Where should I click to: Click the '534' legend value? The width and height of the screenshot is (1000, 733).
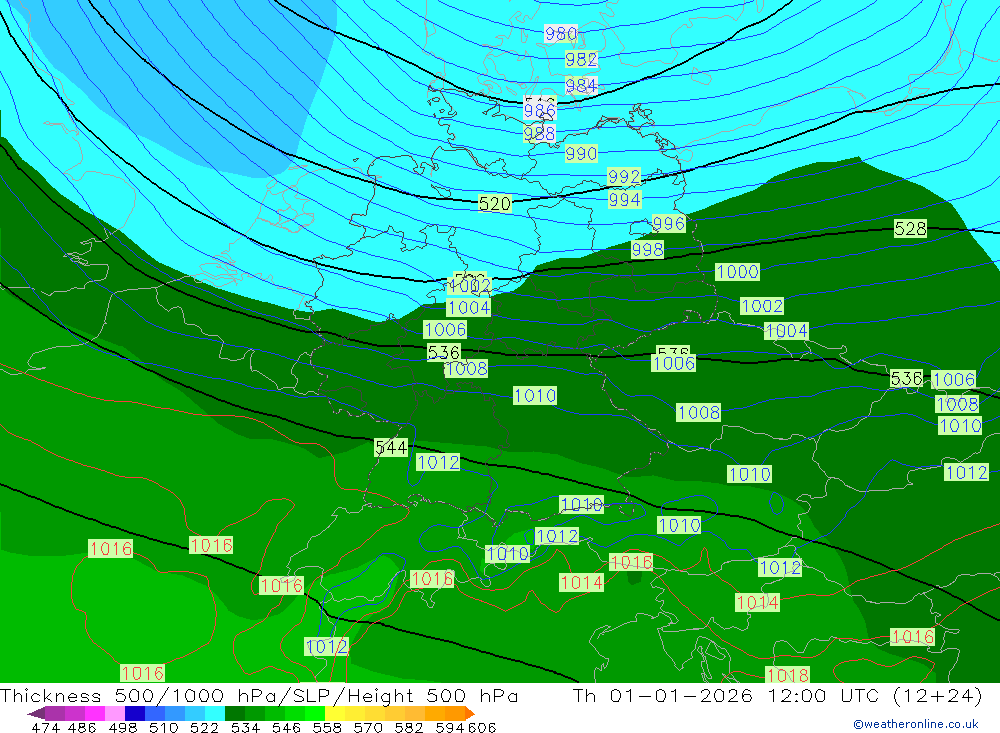click(245, 728)
